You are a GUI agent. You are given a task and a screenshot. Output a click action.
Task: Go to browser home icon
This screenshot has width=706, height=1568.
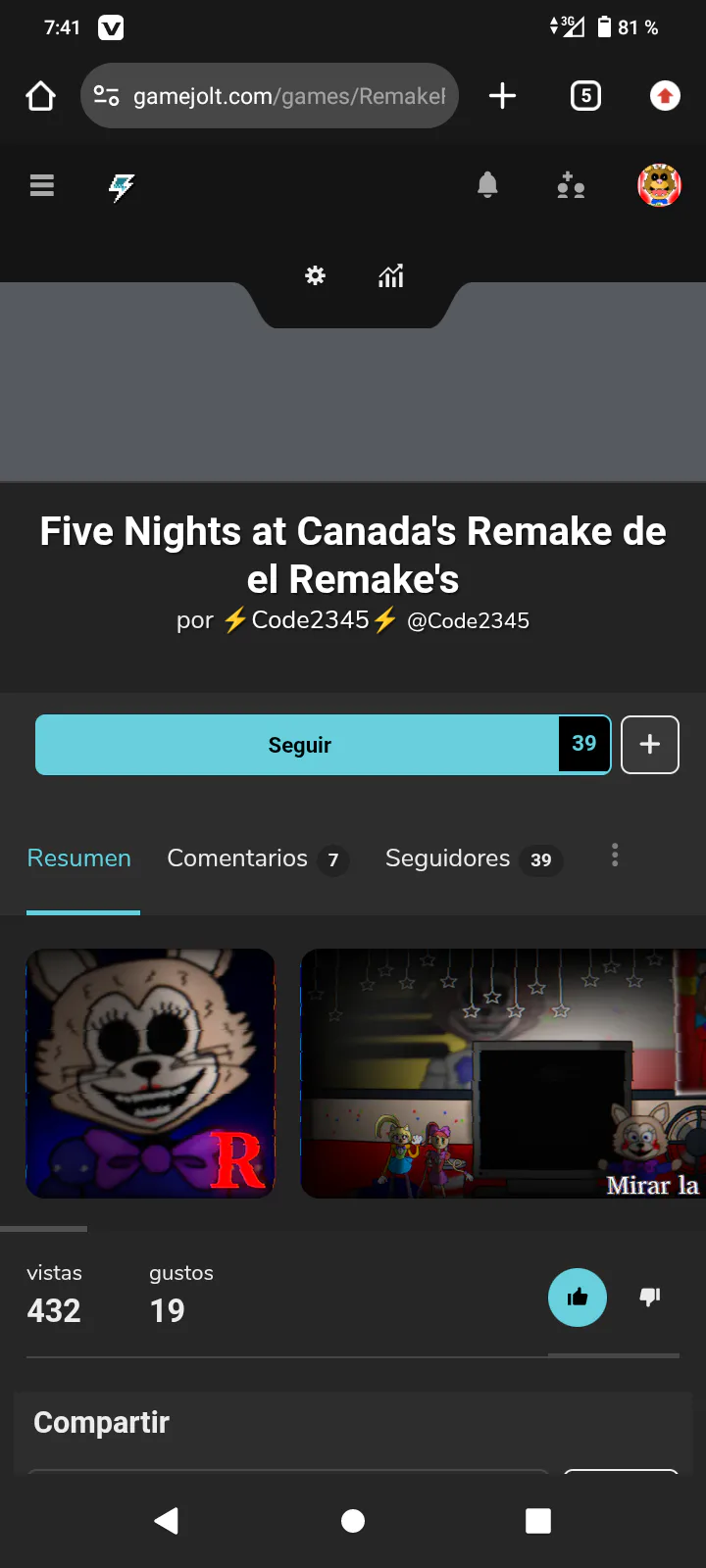tap(40, 96)
